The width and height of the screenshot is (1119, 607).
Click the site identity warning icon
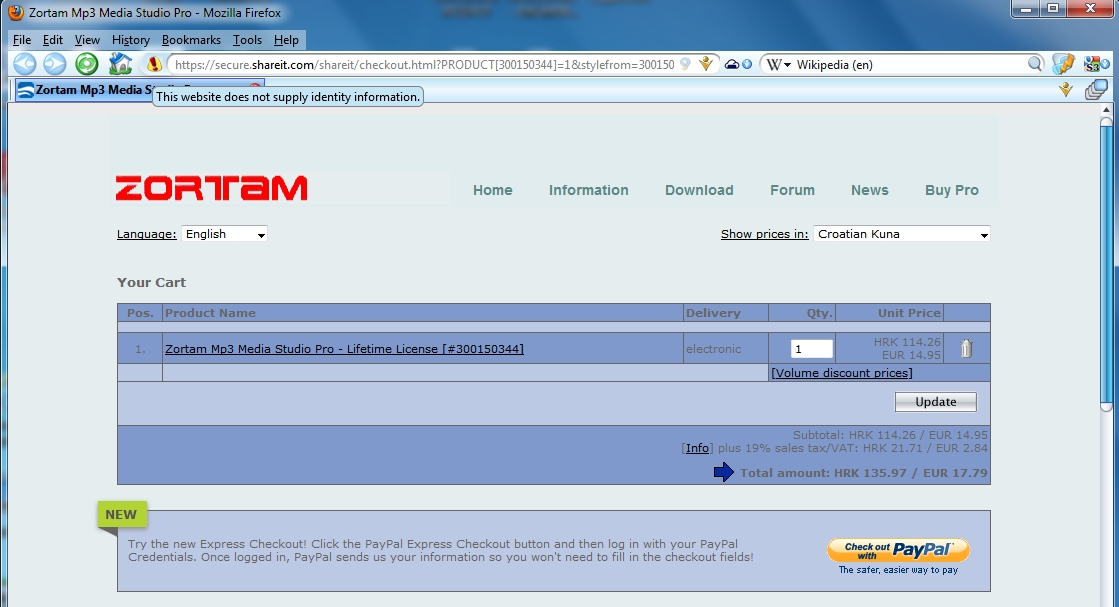tap(153, 65)
